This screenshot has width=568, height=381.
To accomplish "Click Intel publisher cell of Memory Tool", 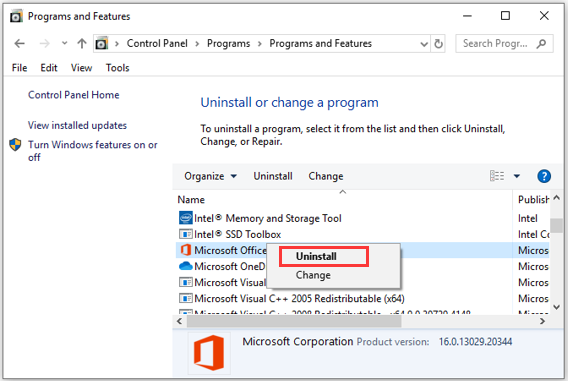I will pos(528,218).
